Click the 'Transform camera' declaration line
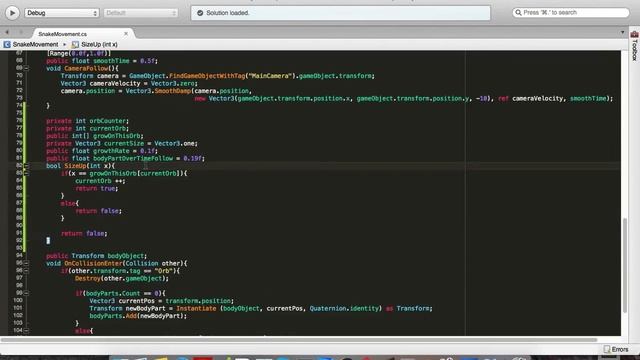640x360 pixels. [x=217, y=76]
